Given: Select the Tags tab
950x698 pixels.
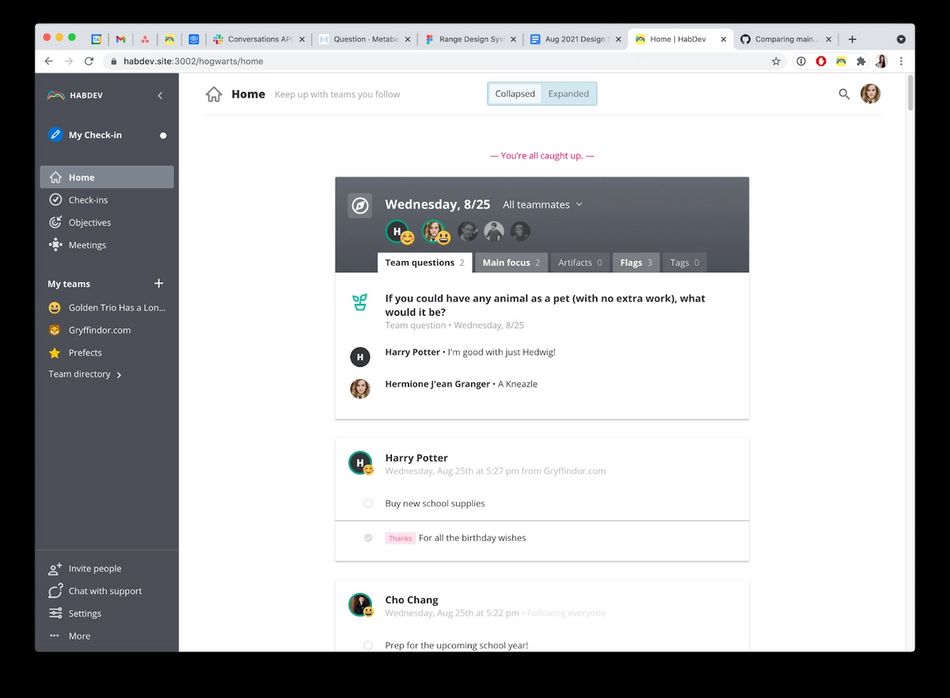Looking at the screenshot, I should (x=685, y=262).
